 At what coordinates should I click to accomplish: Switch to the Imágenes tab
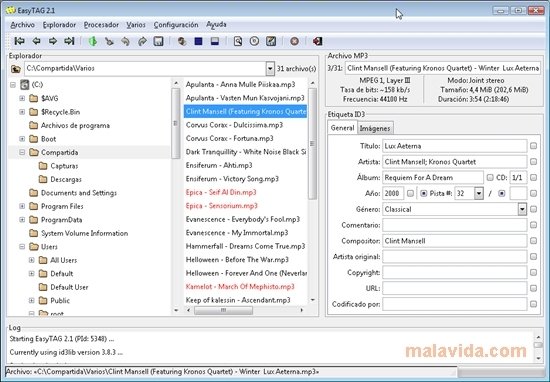point(375,128)
